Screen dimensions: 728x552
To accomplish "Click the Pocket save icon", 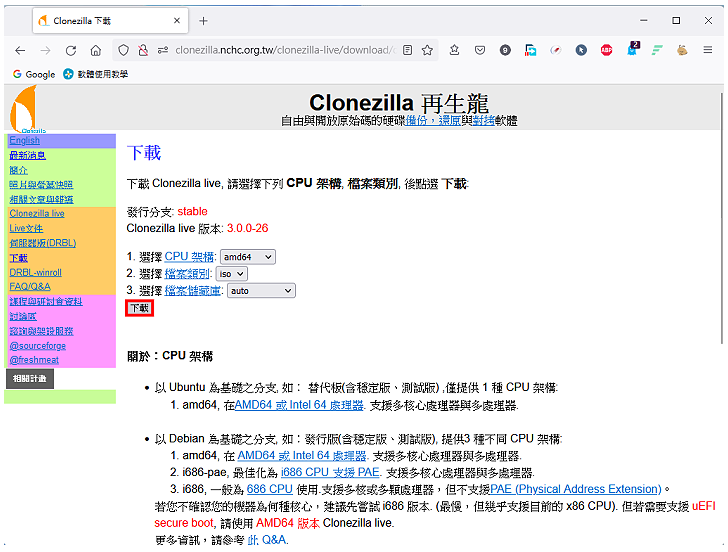I will (480, 50).
